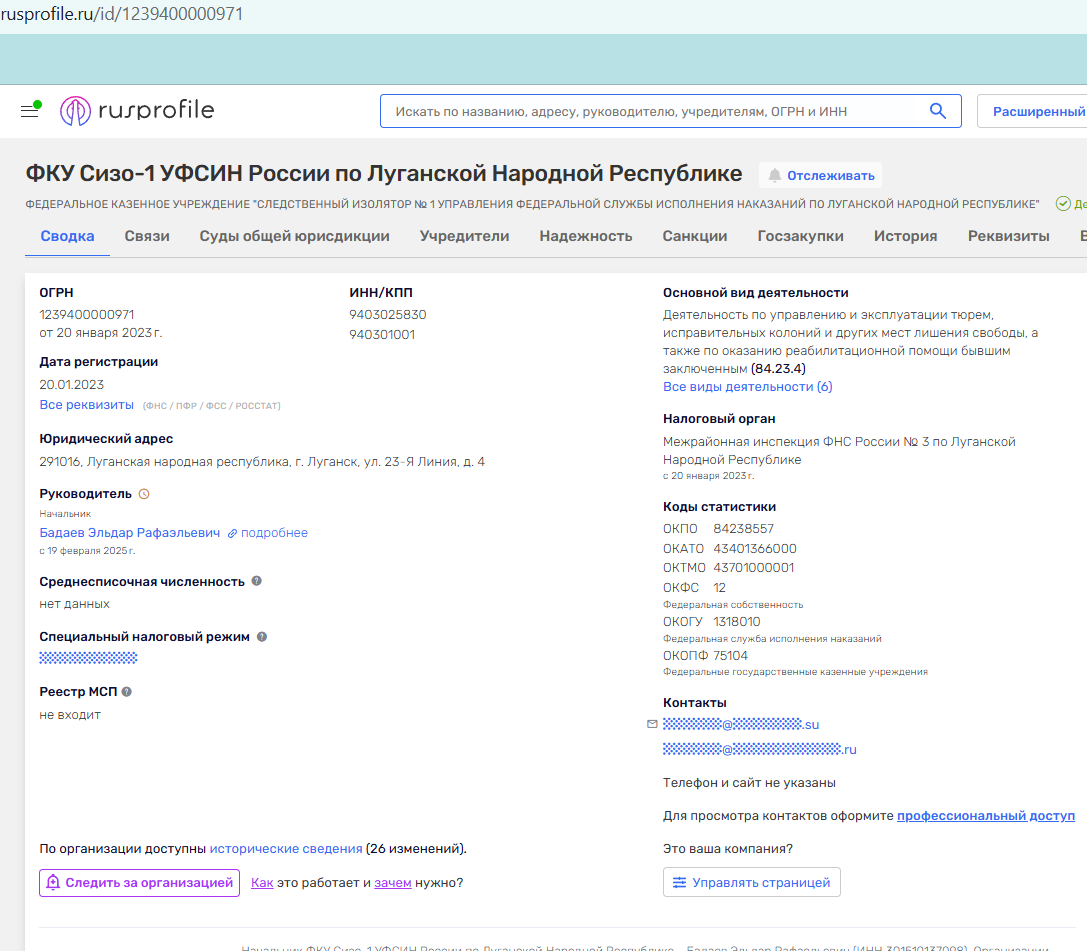Image resolution: width=1087 pixels, height=951 pixels.
Task: Open the Госзакупки tab
Action: (x=801, y=236)
